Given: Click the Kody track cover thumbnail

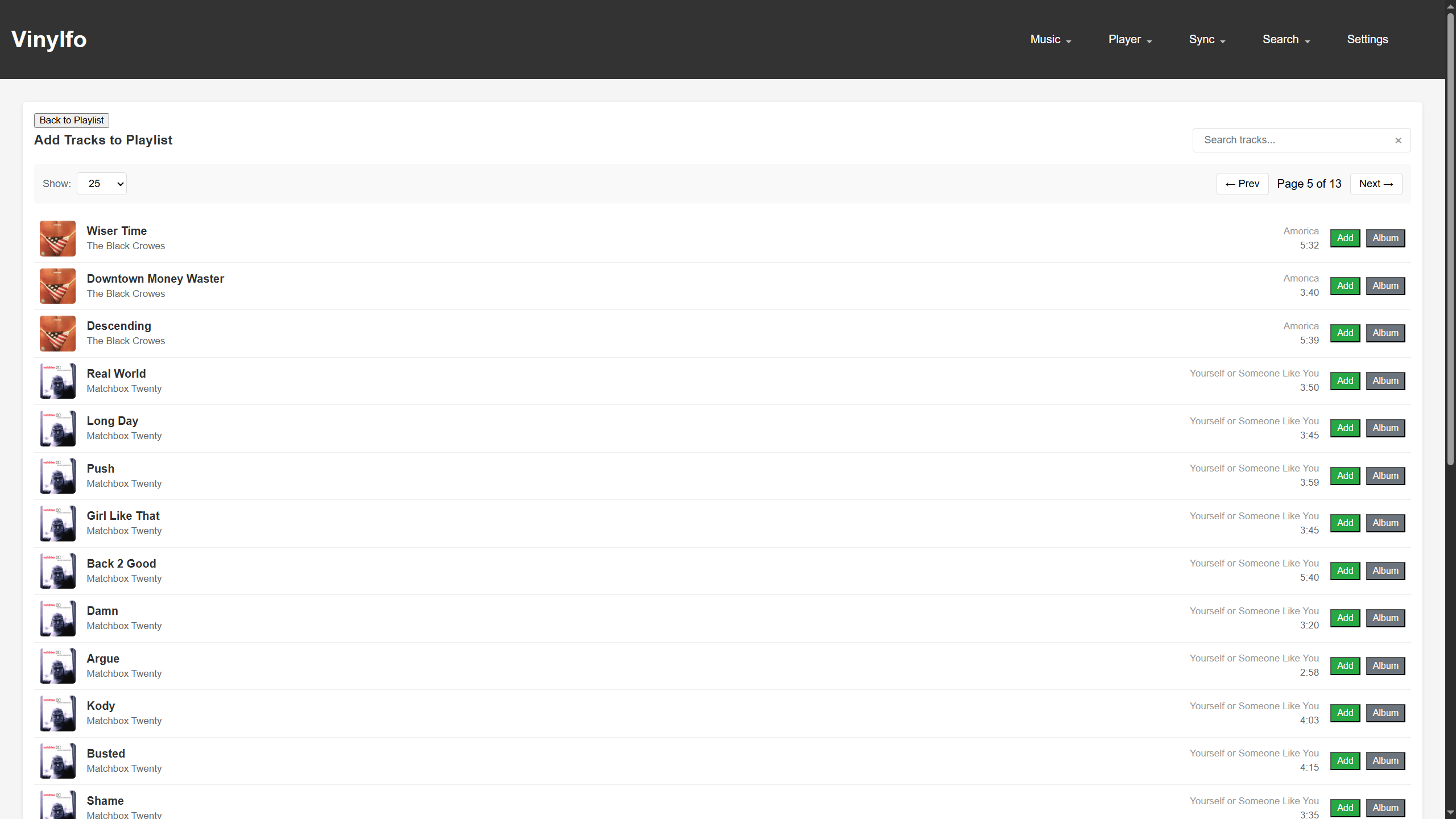Looking at the screenshot, I should tap(57, 713).
